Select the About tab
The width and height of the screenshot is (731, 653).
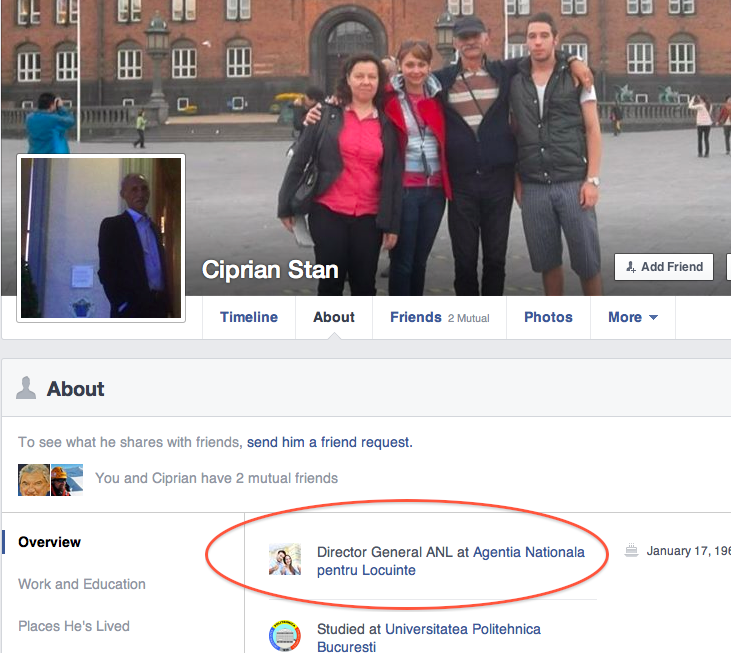pyautogui.click(x=334, y=317)
